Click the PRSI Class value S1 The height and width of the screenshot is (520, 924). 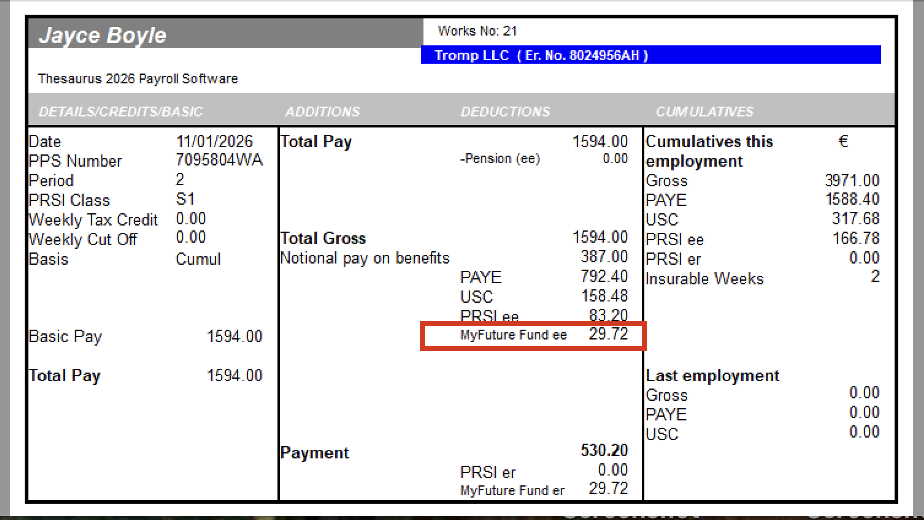click(186, 200)
